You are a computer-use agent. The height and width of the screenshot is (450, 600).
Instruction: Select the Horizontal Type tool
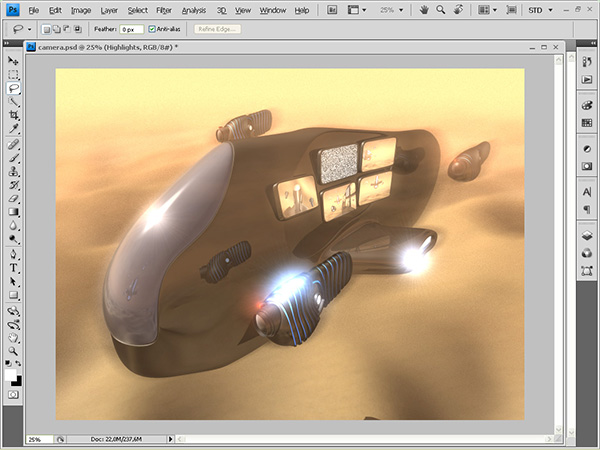pos(14,268)
